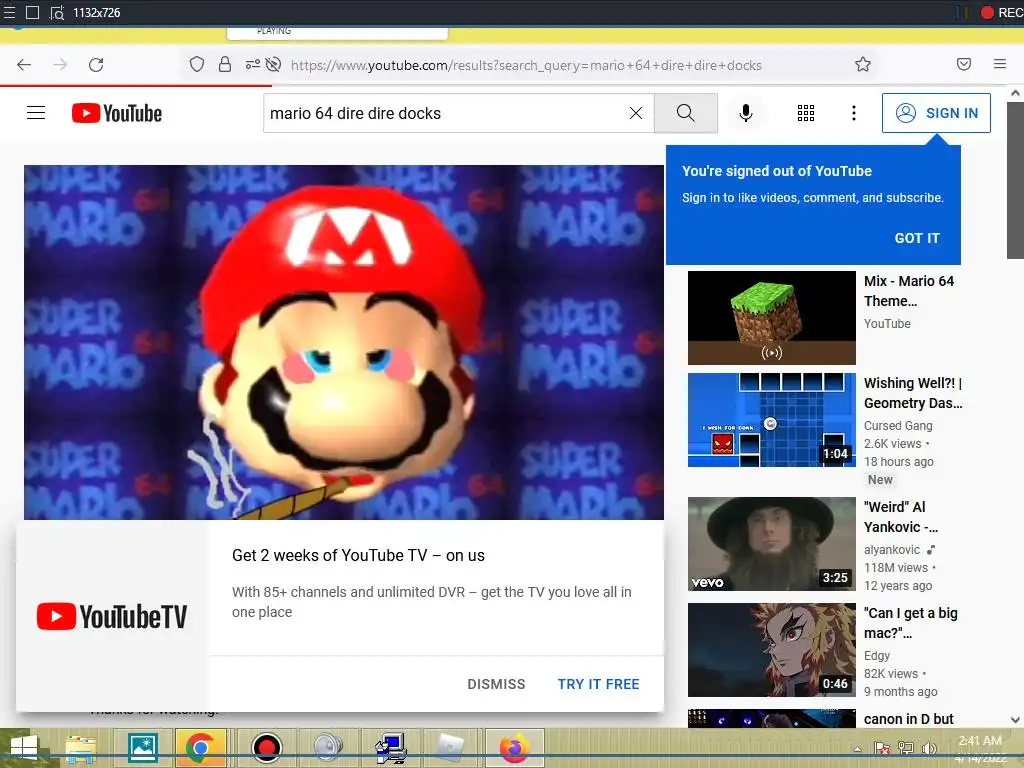Open the Wishing Well Geometry Dash thumbnail
The width and height of the screenshot is (1024, 768).
pos(771,420)
